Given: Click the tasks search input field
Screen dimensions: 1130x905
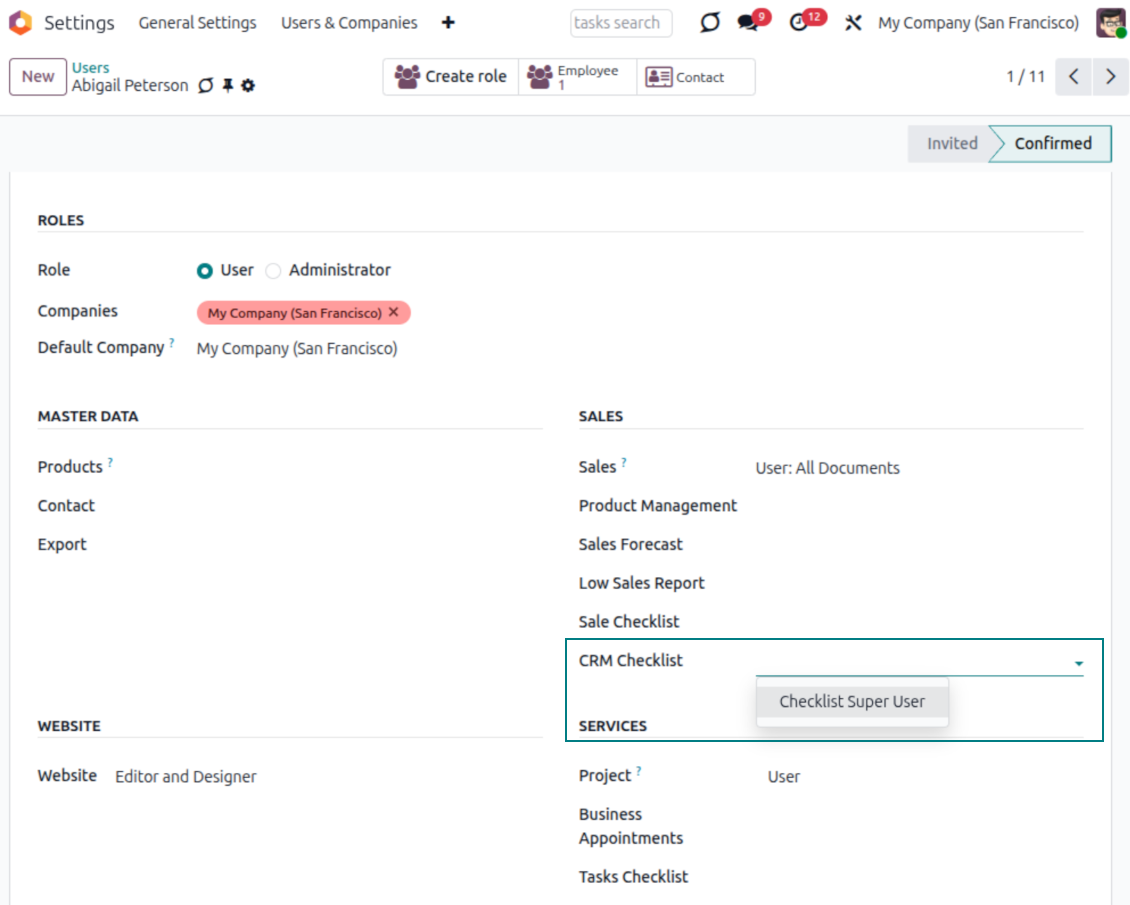Looking at the screenshot, I should pos(620,23).
